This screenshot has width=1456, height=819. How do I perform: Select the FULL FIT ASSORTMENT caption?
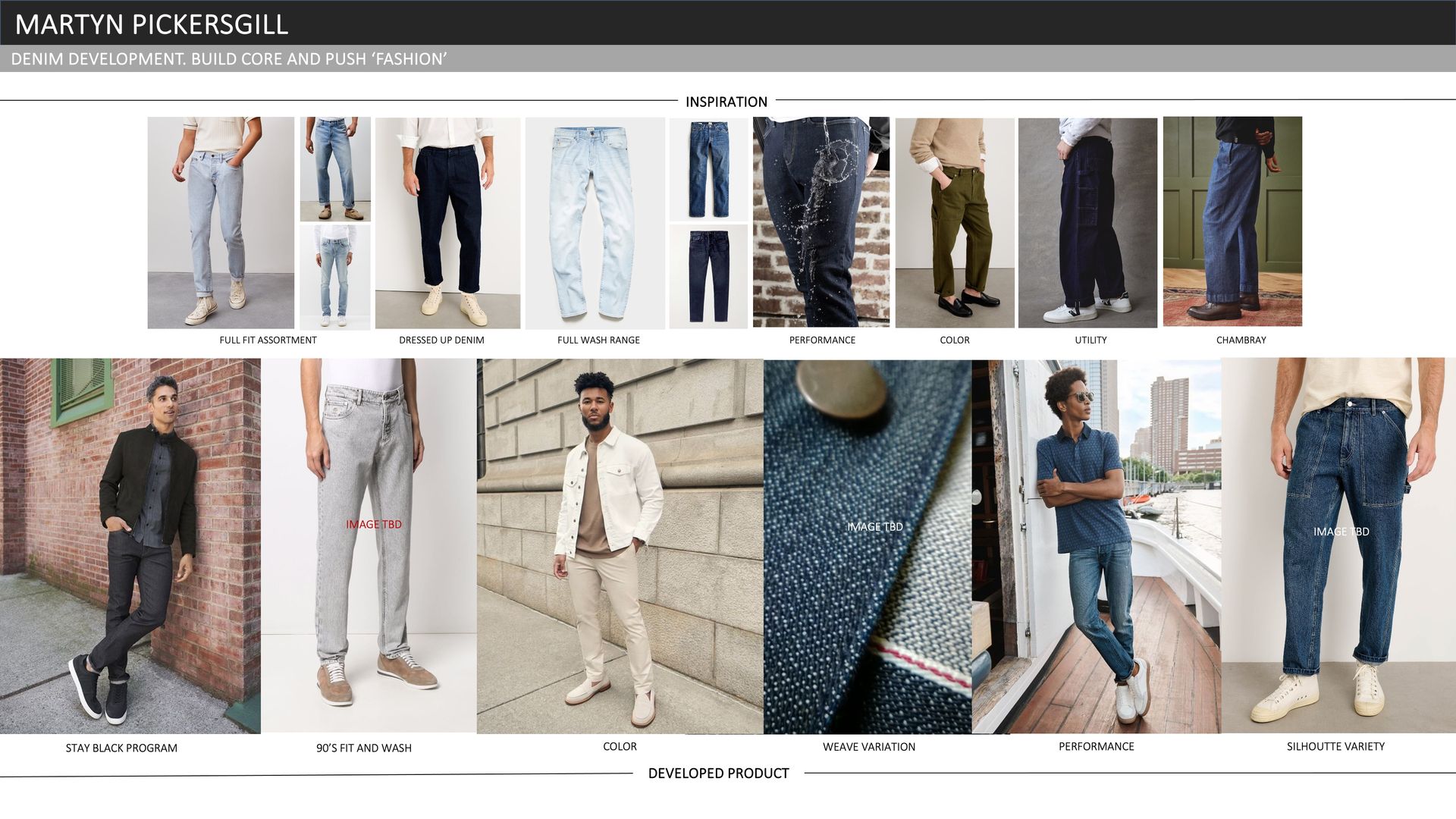point(268,340)
